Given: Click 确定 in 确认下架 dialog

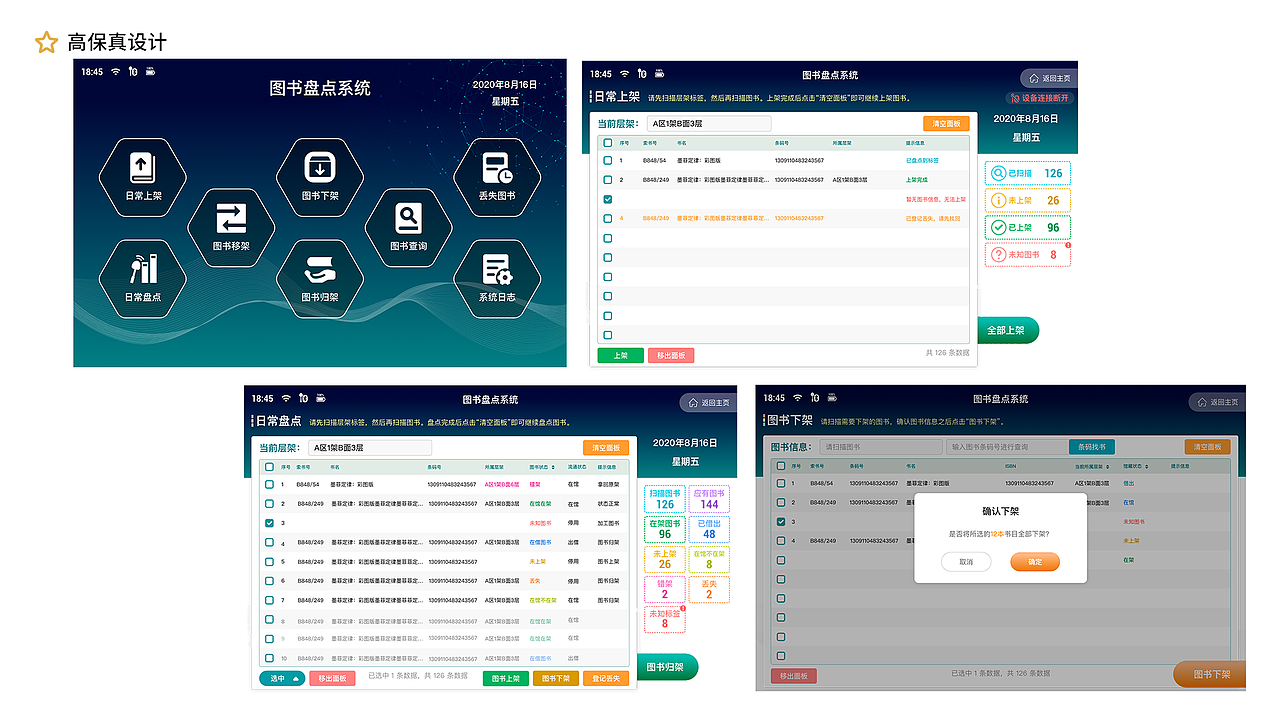Looking at the screenshot, I should (x=1035, y=562).
